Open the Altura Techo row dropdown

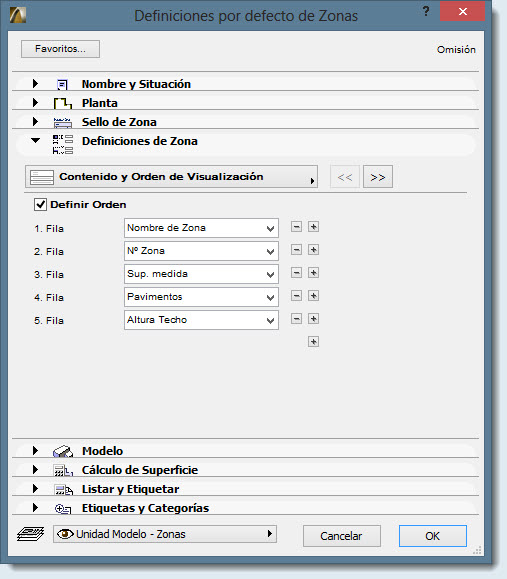pos(201,320)
